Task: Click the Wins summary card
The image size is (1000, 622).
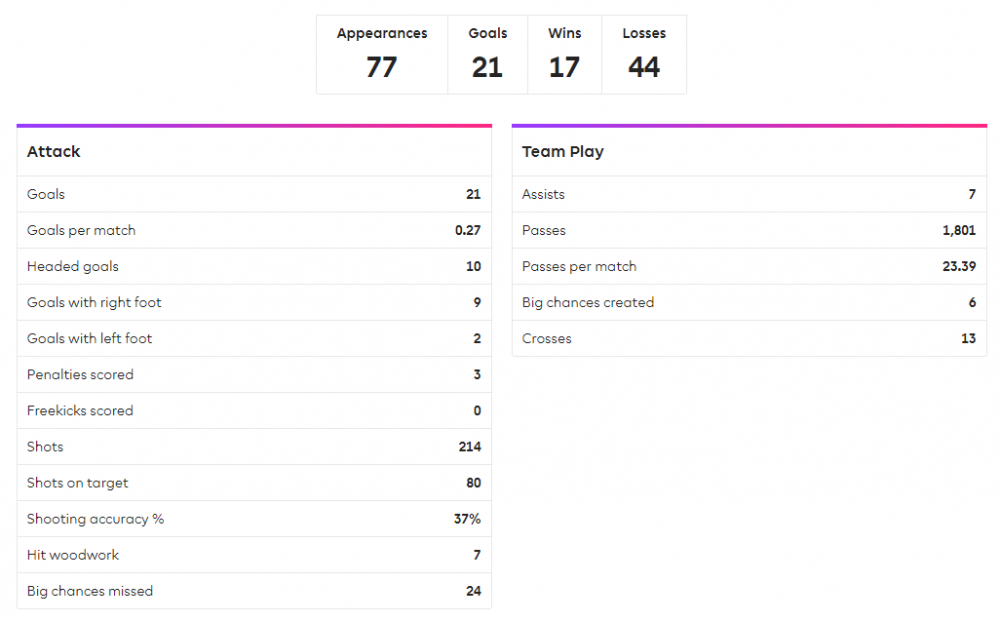Action: 564,55
